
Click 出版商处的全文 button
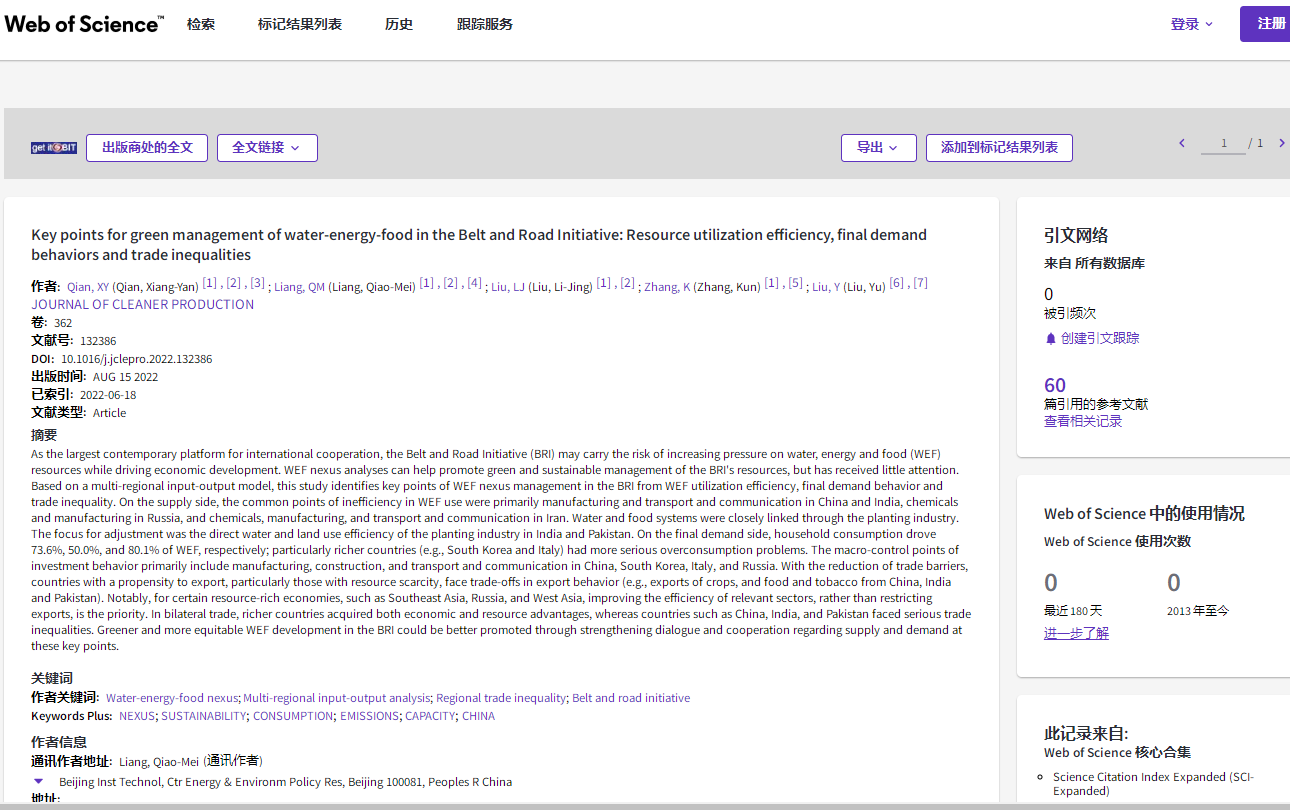click(x=147, y=148)
